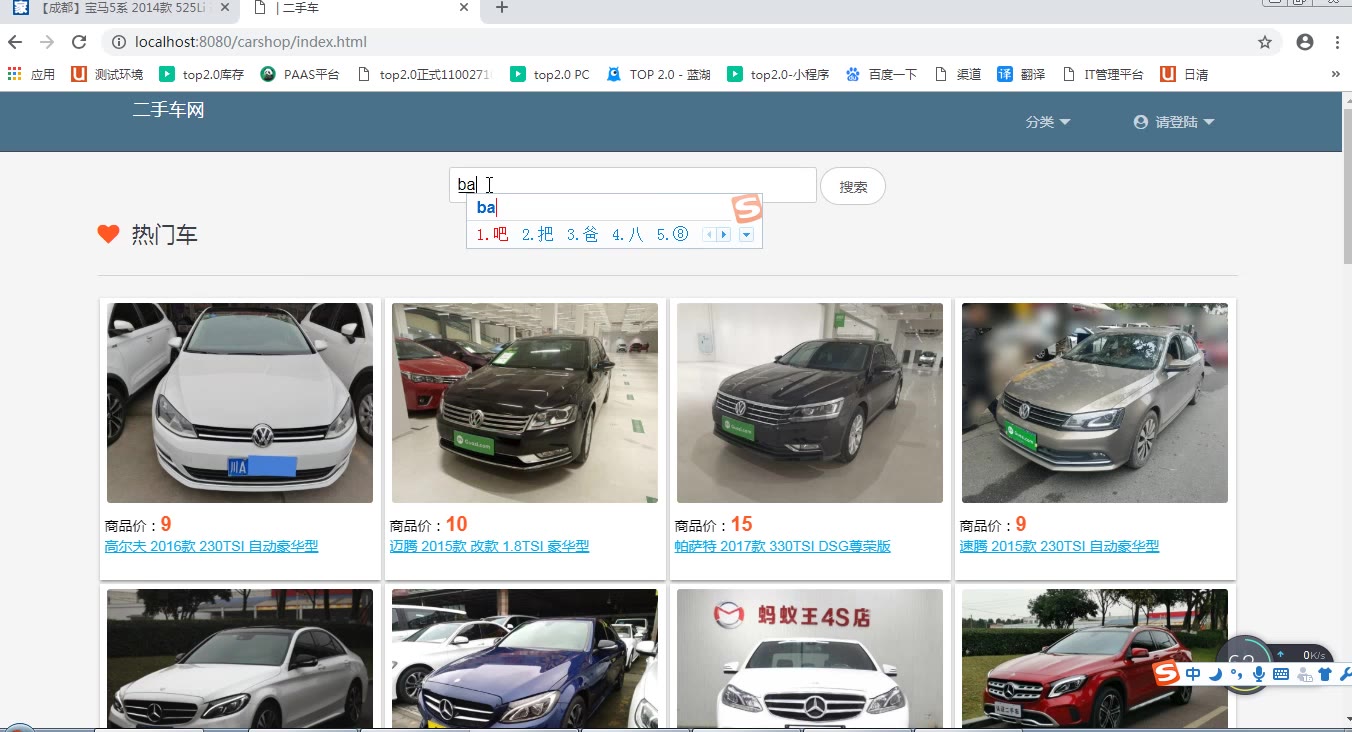This screenshot has height=732, width=1352.
Task: Open the top2.0正式1100271 bookmark
Action: coord(425,74)
